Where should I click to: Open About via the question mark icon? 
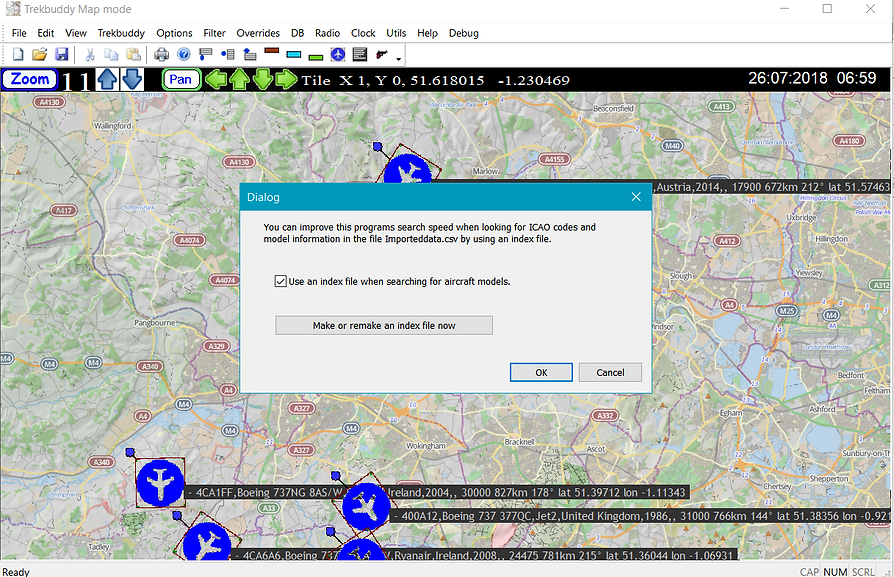184,55
